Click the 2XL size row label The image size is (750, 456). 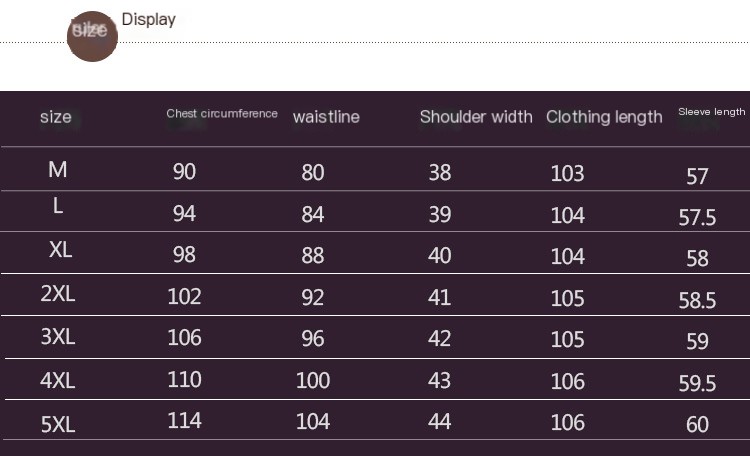[x=58, y=294]
